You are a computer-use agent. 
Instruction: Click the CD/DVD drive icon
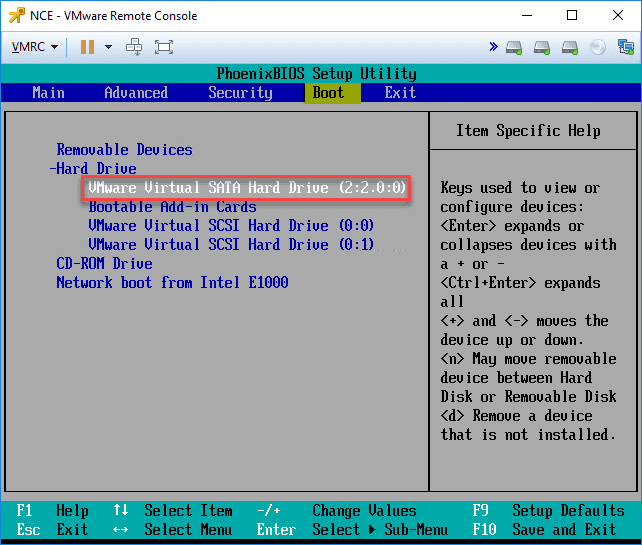pos(598,47)
